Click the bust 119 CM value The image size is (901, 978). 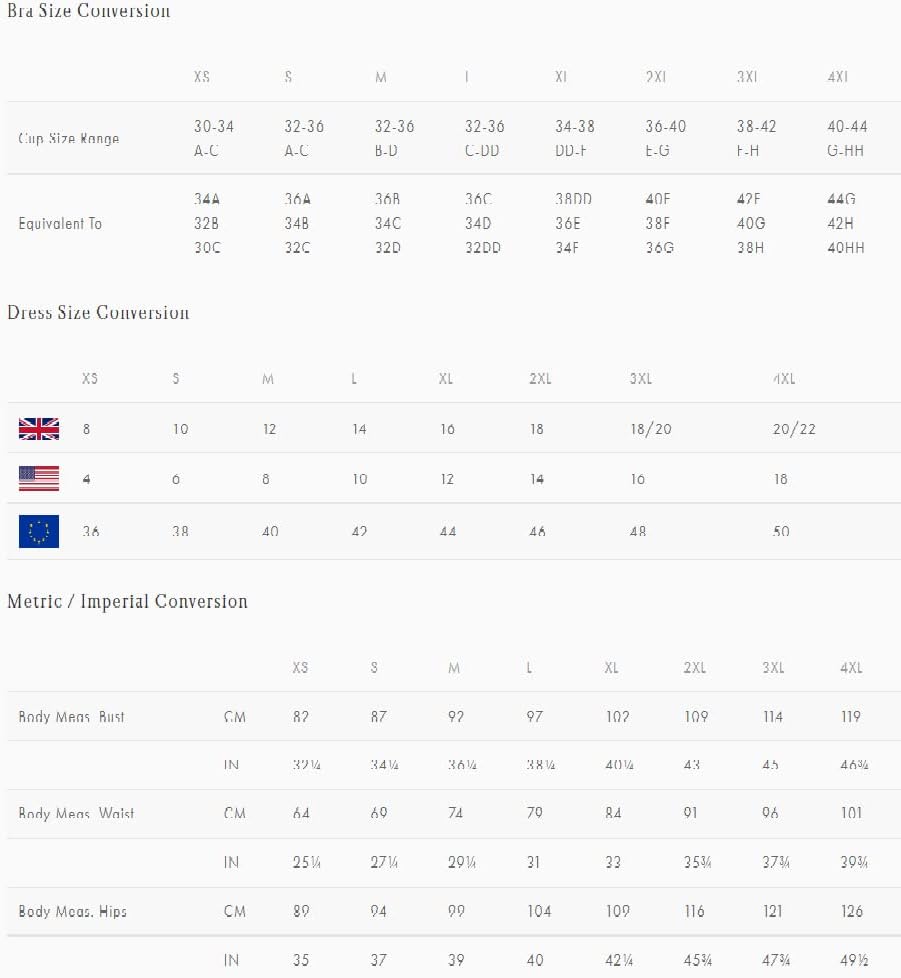tap(850, 717)
